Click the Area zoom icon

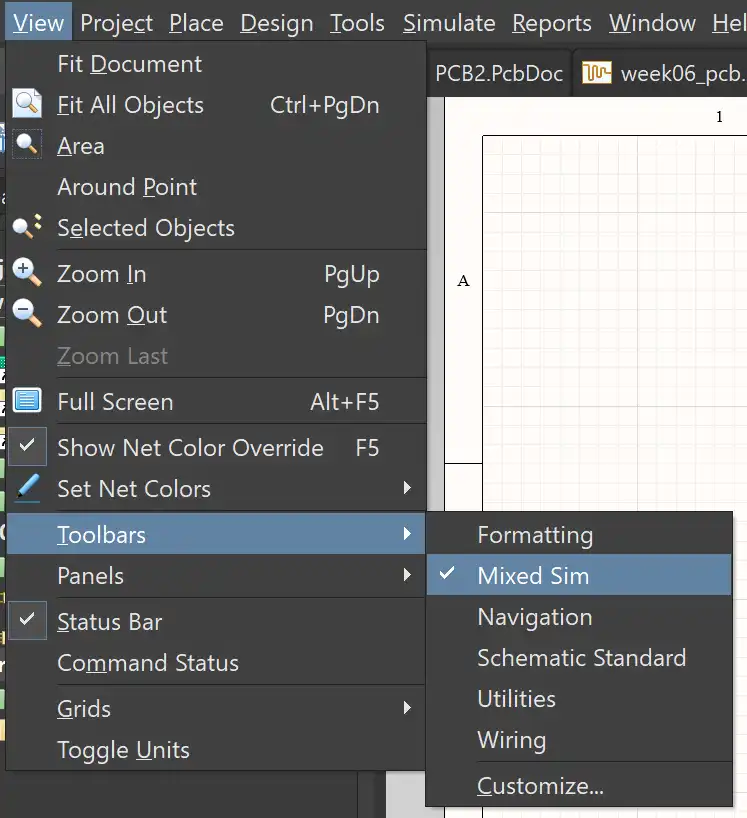[x=27, y=145]
